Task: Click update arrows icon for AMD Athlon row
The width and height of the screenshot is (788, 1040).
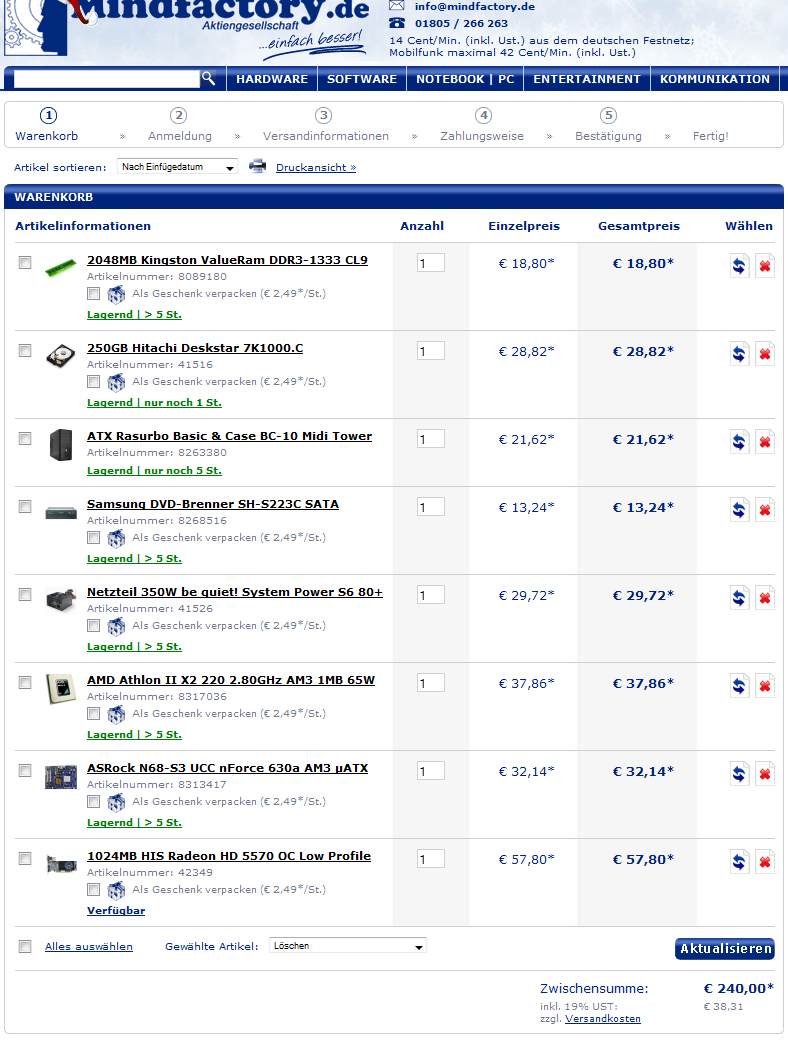Action: pyautogui.click(x=739, y=686)
